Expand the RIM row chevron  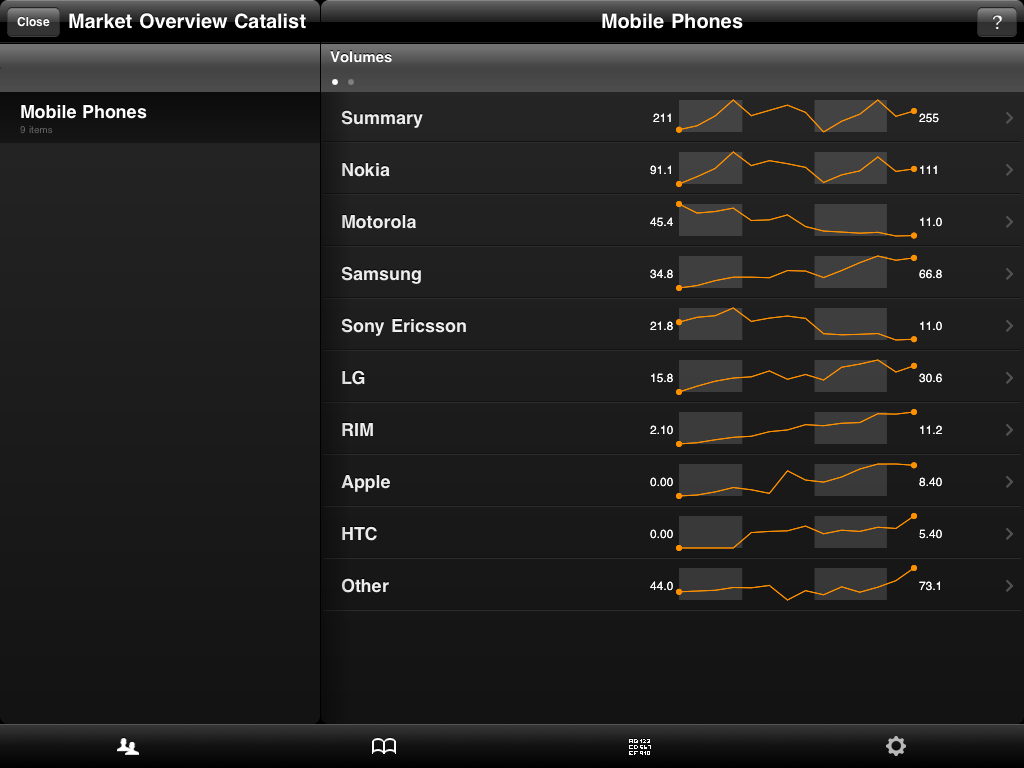(x=1009, y=430)
